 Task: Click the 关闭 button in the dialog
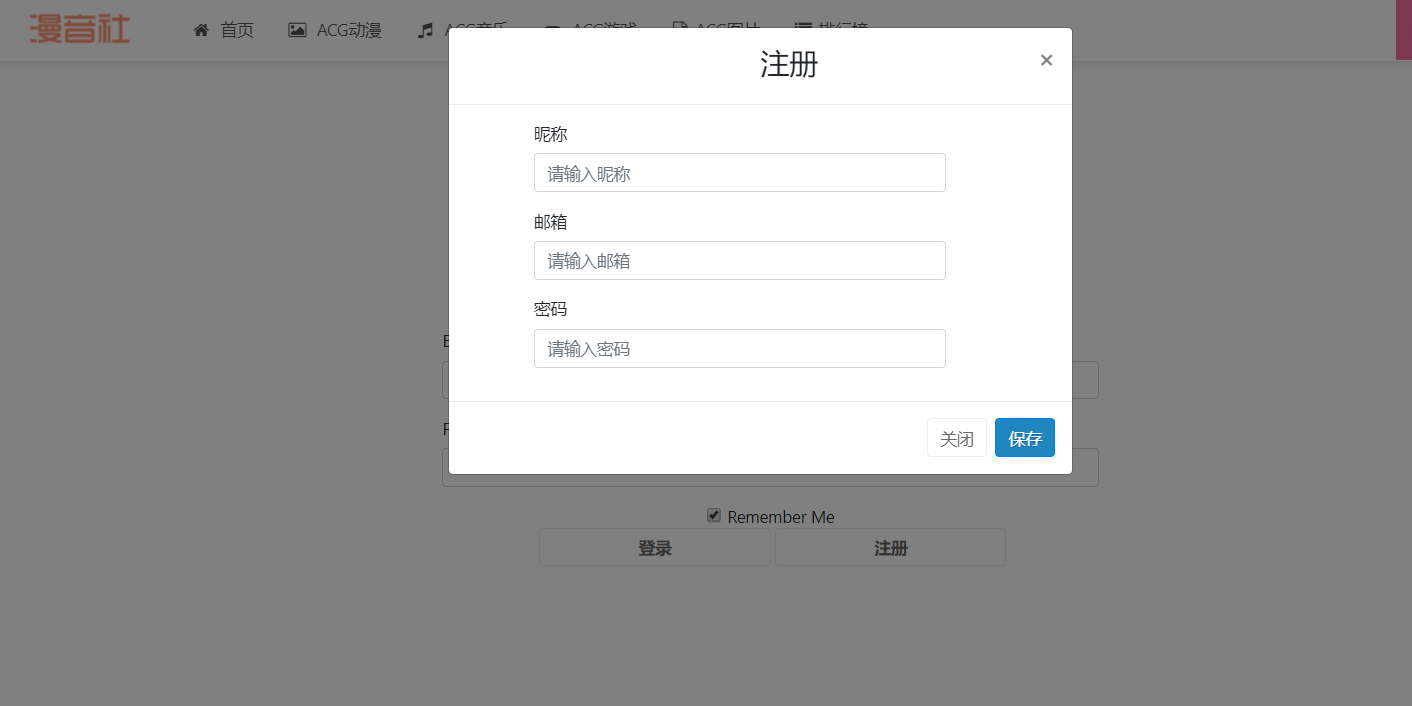click(x=956, y=438)
